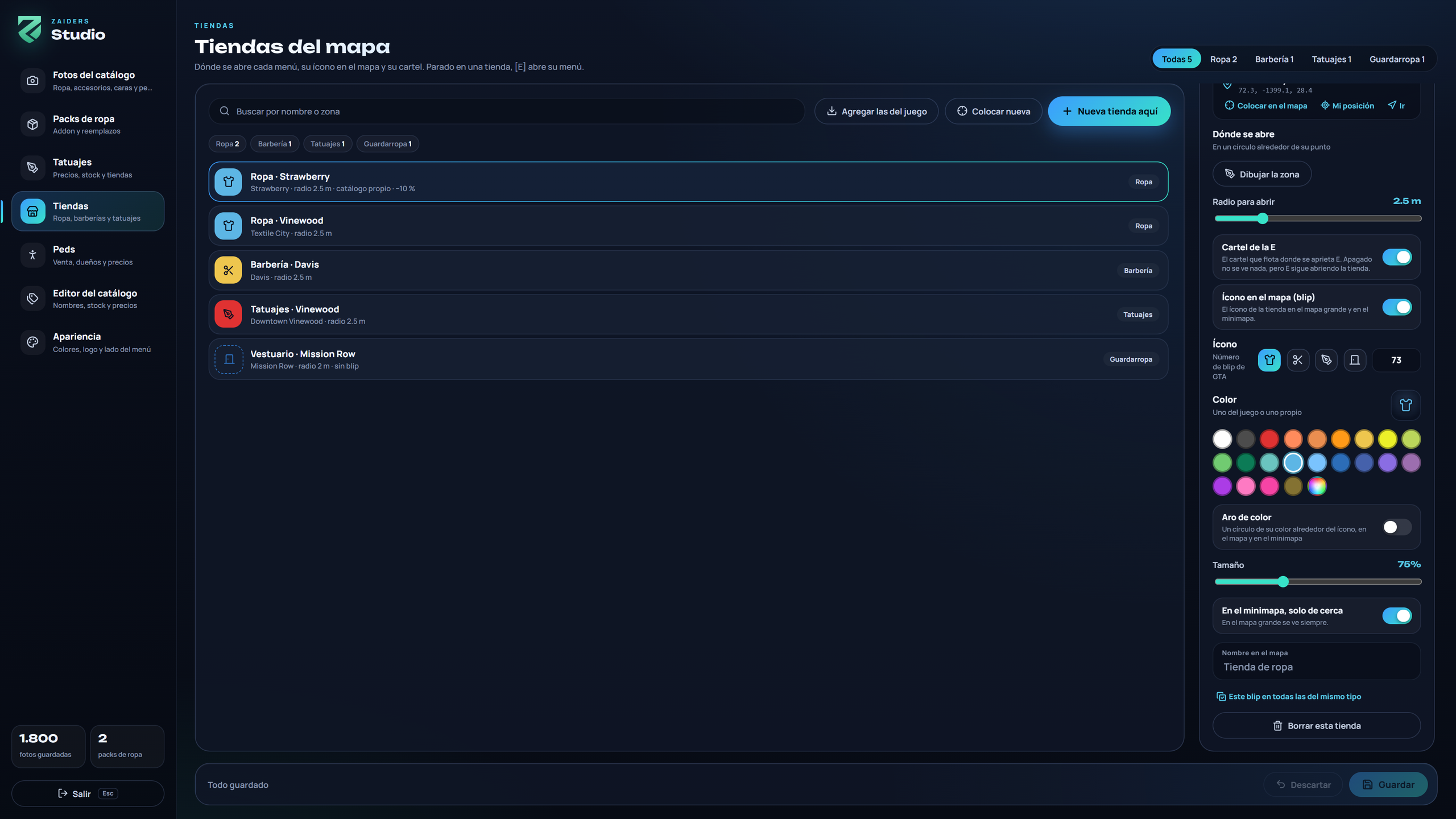Screen dimensions: 1456x819
Task: Open Apariencia palette icon
Action: pyautogui.click(x=32, y=342)
